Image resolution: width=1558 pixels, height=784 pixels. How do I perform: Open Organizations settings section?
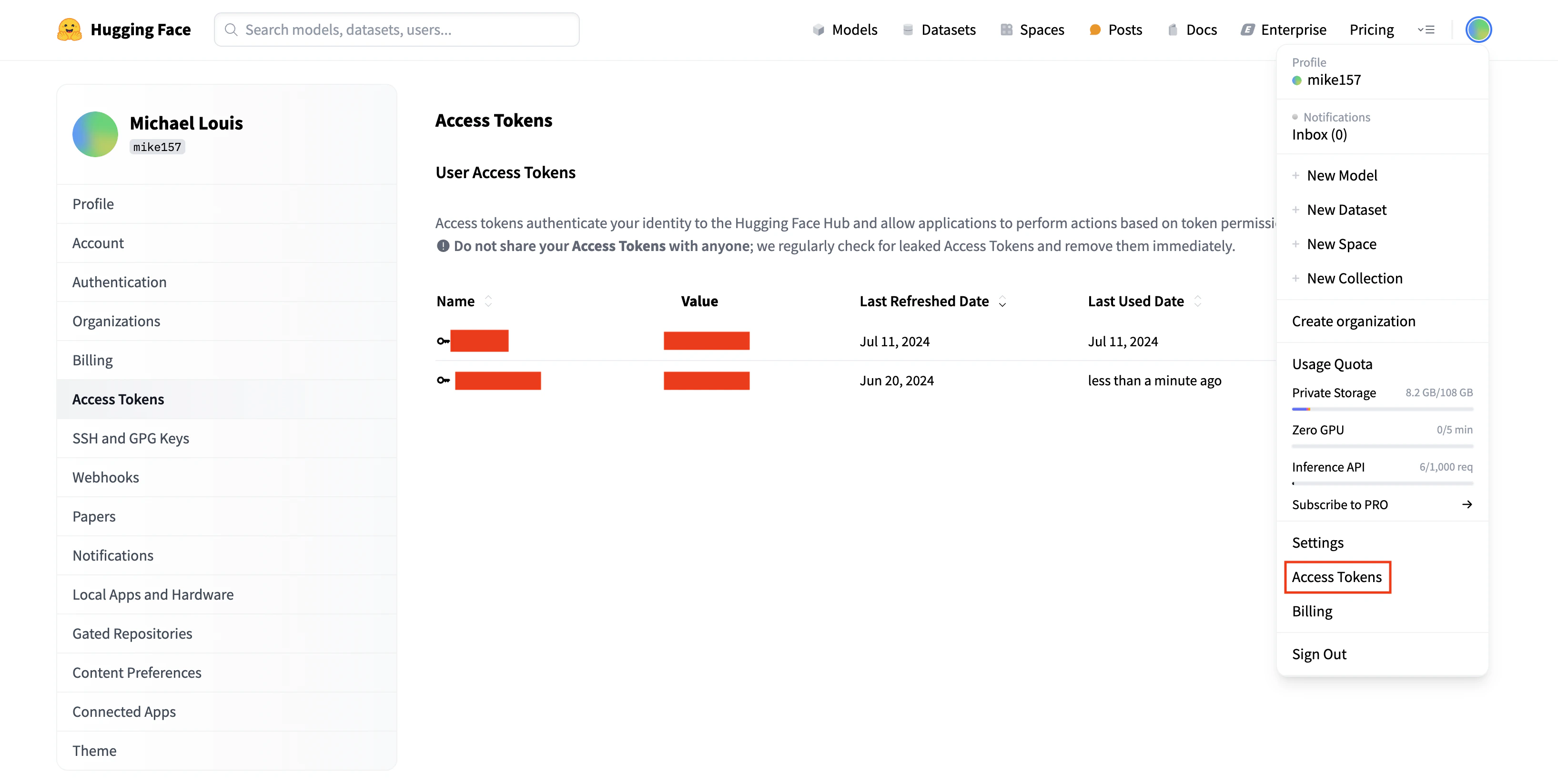click(227, 321)
